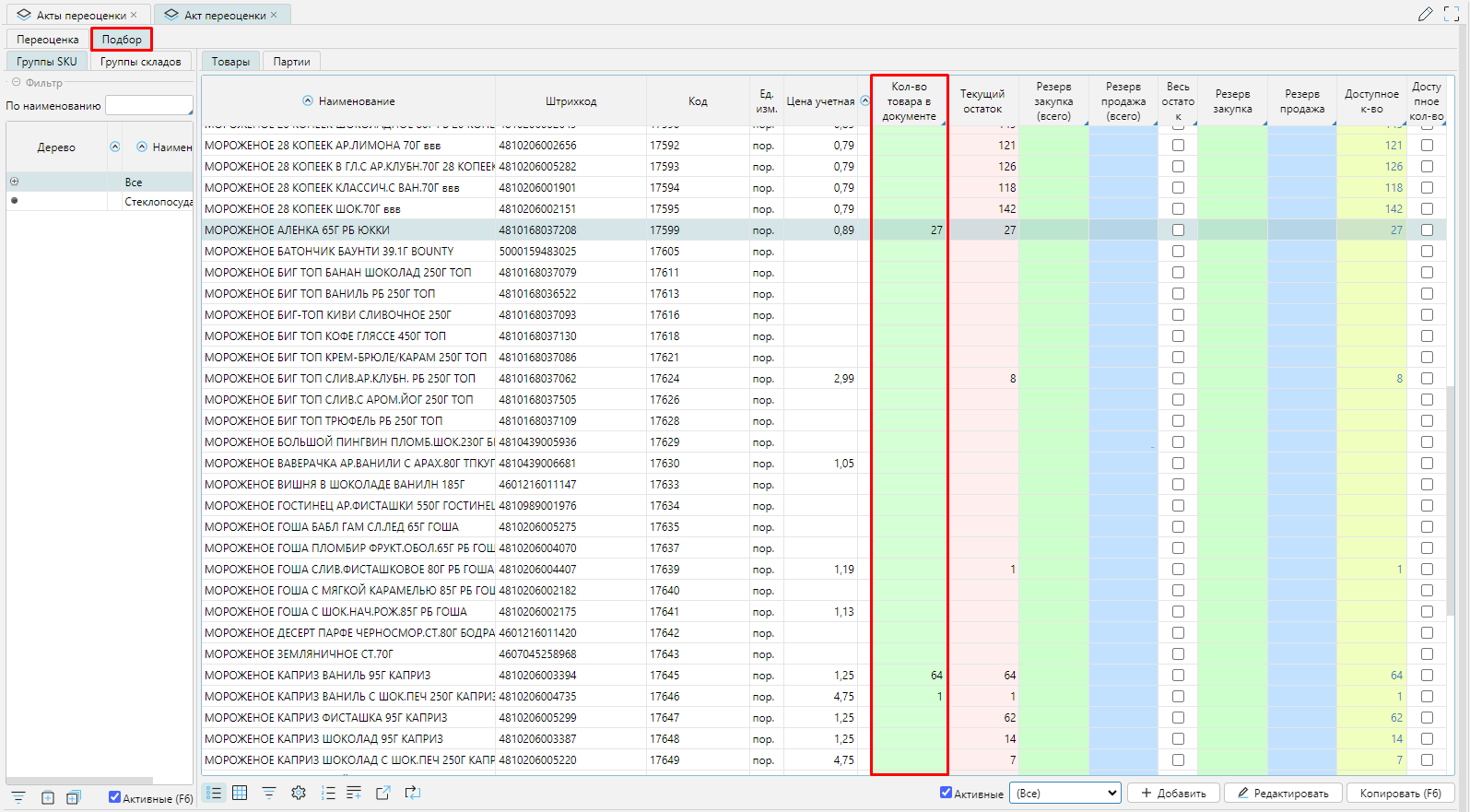Switch to the Партии tab

[291, 62]
